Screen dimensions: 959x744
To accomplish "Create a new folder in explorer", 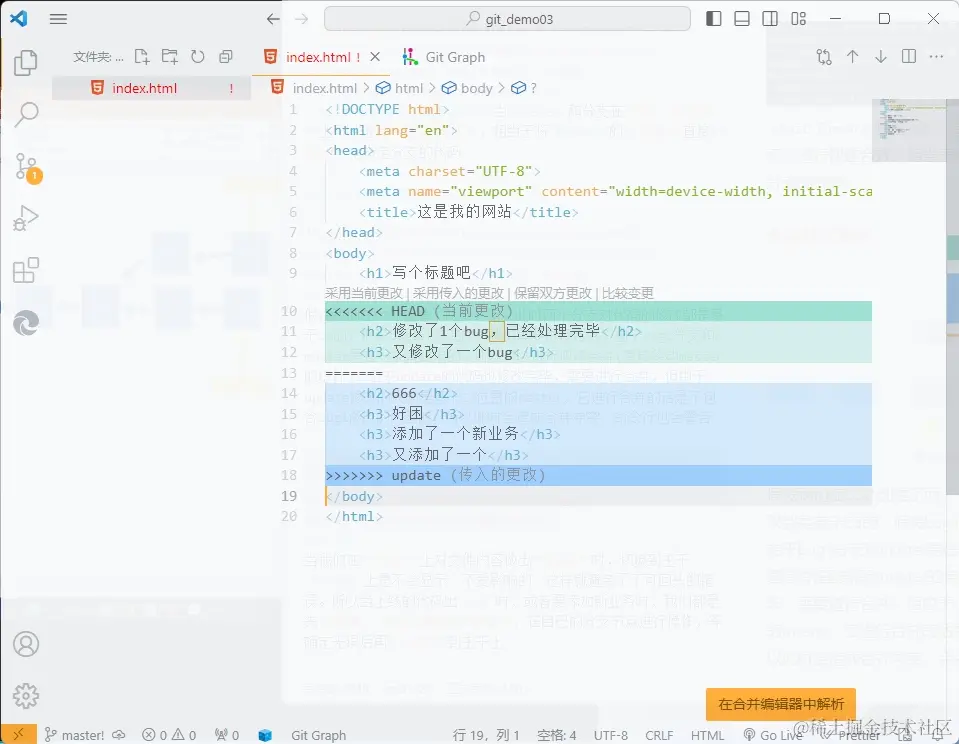I will coord(169,57).
